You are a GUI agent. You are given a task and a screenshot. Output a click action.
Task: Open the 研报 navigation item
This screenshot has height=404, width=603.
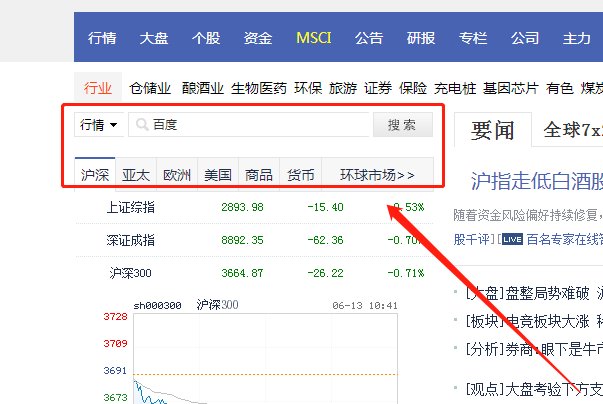coord(421,38)
